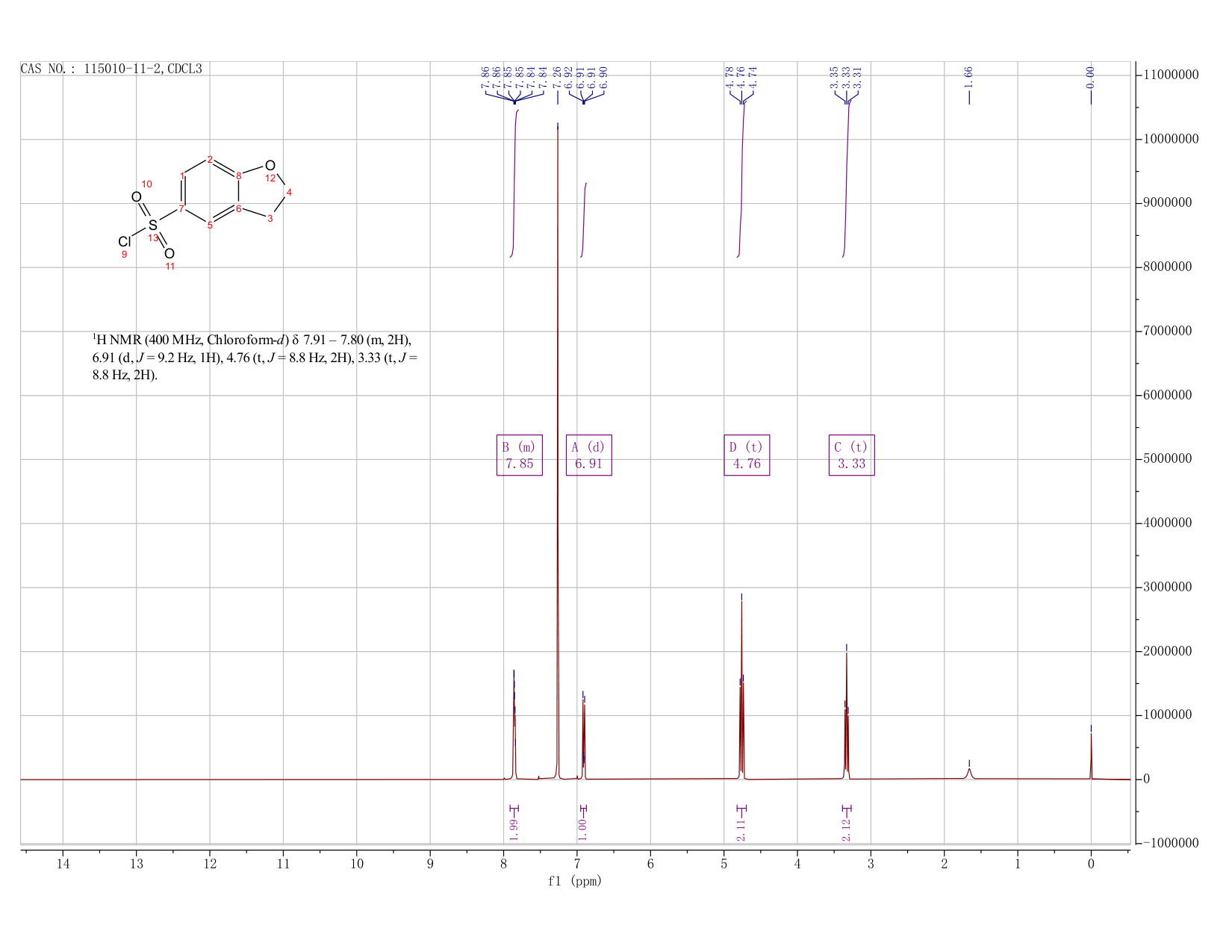Click the 1.99 integral value
Image resolution: width=1232 pixels, height=952 pixels.
[514, 830]
